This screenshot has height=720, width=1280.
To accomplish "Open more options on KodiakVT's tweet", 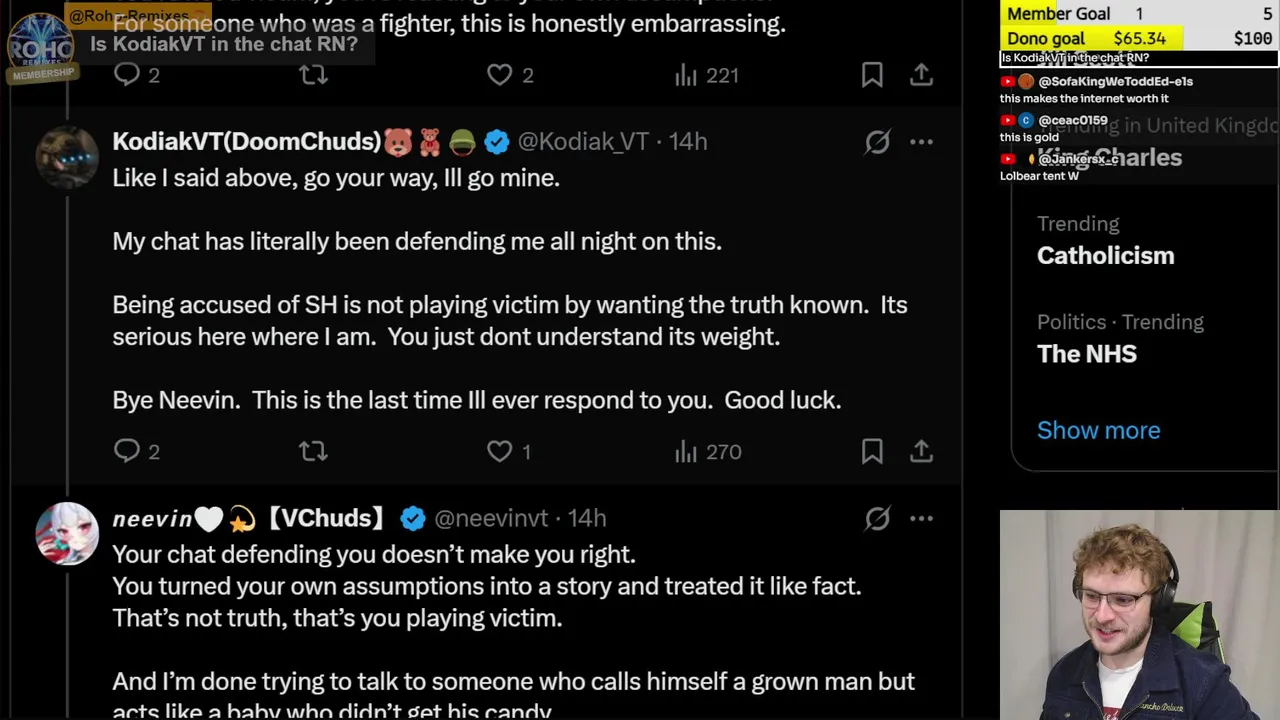I will (x=921, y=142).
